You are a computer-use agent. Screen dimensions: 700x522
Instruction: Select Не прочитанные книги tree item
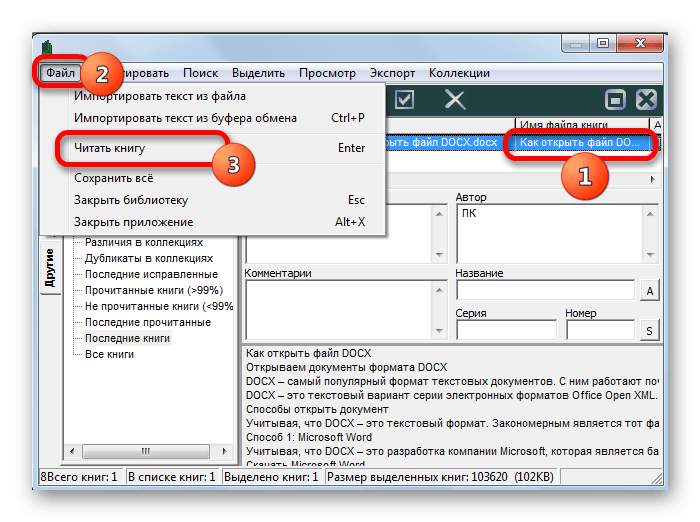click(x=159, y=306)
